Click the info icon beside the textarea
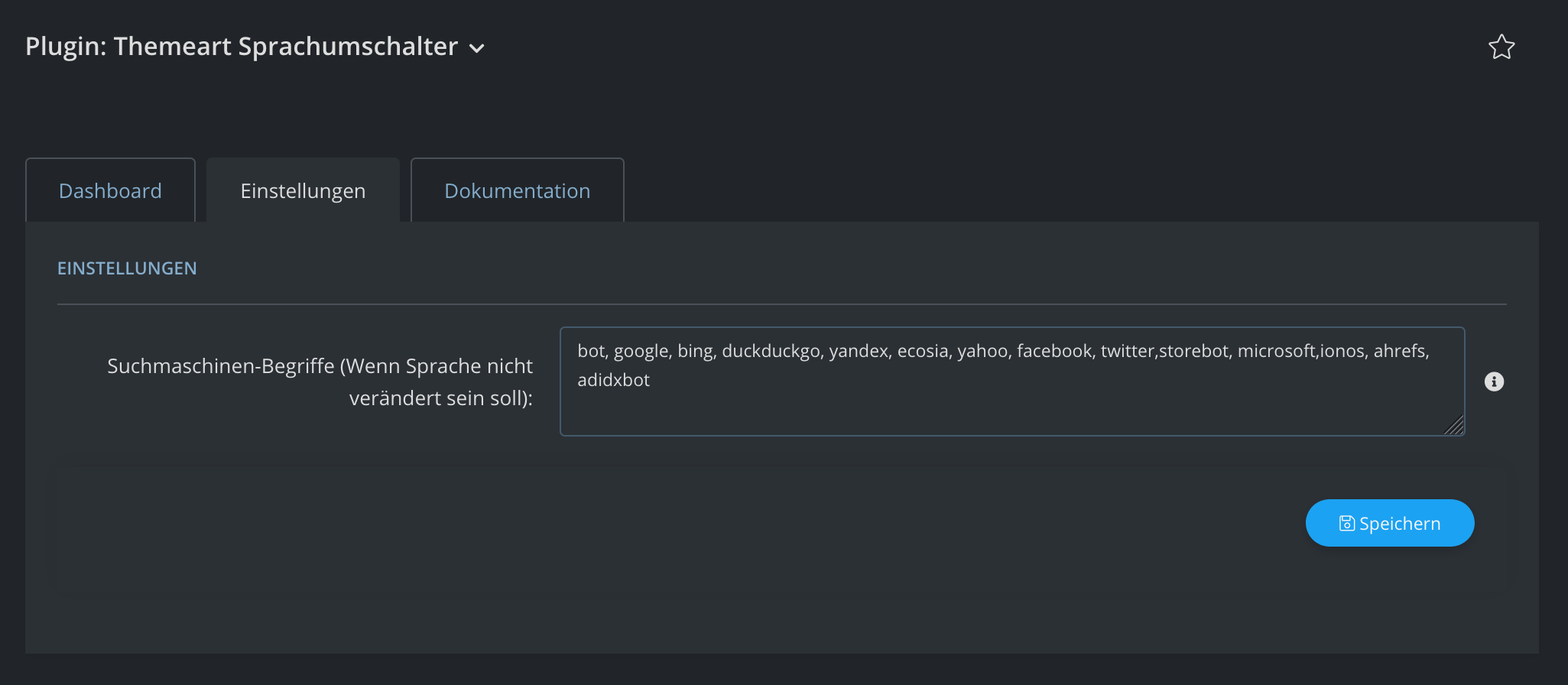 (x=1494, y=381)
